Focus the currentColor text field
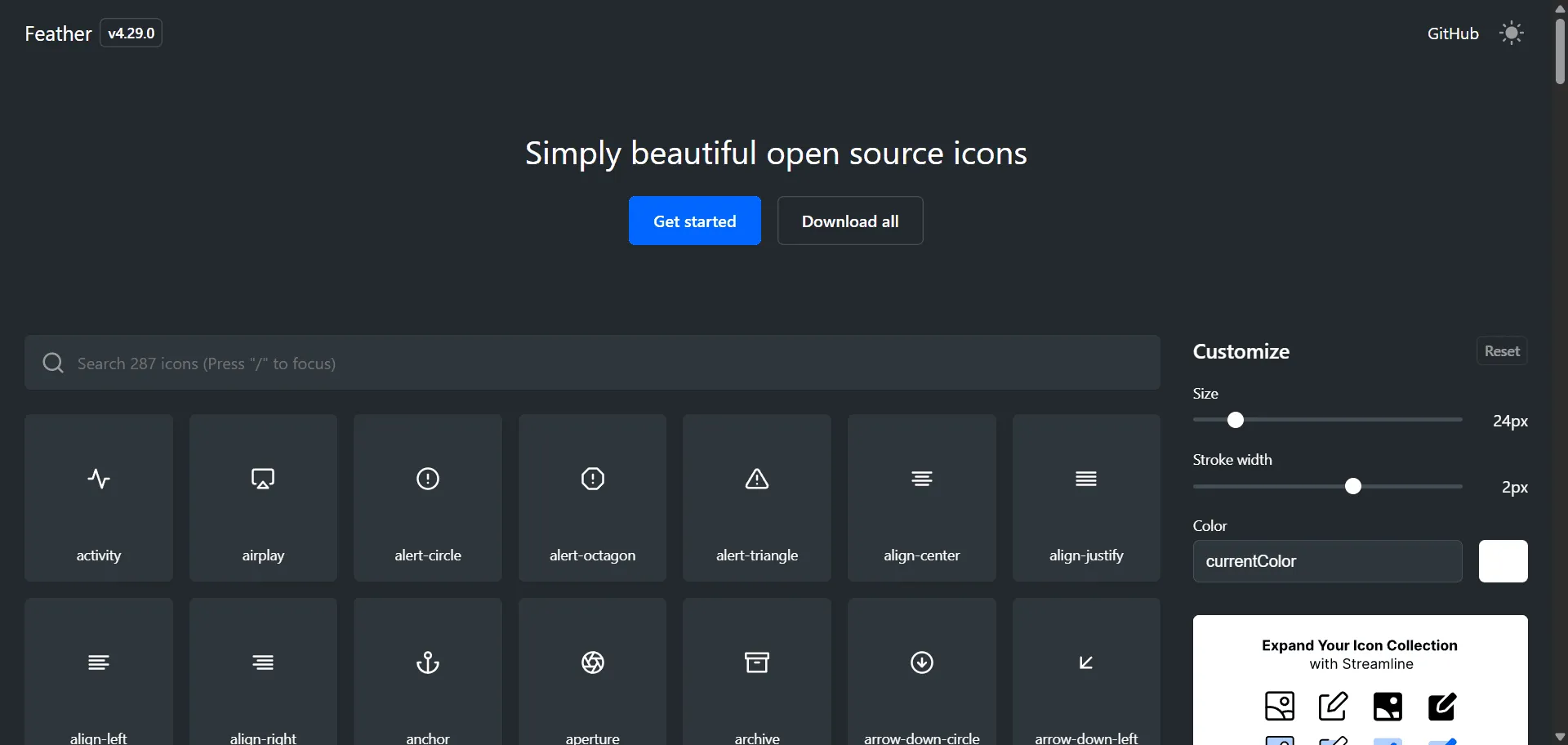Image resolution: width=1568 pixels, height=745 pixels. click(x=1328, y=561)
